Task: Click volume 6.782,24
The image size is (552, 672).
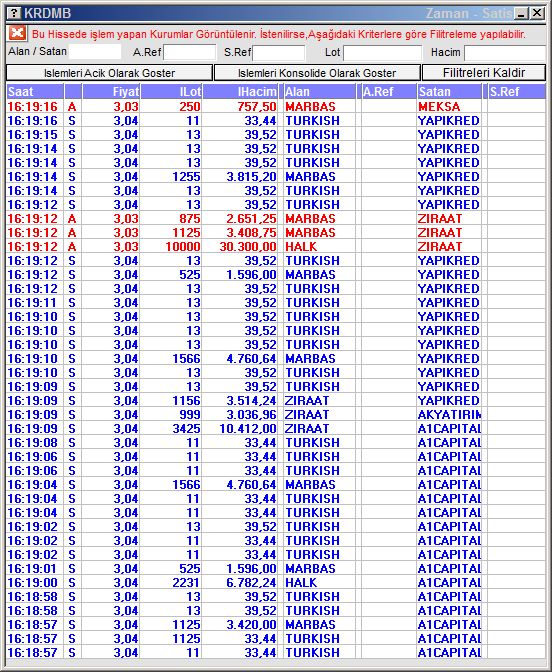Action: (x=240, y=582)
